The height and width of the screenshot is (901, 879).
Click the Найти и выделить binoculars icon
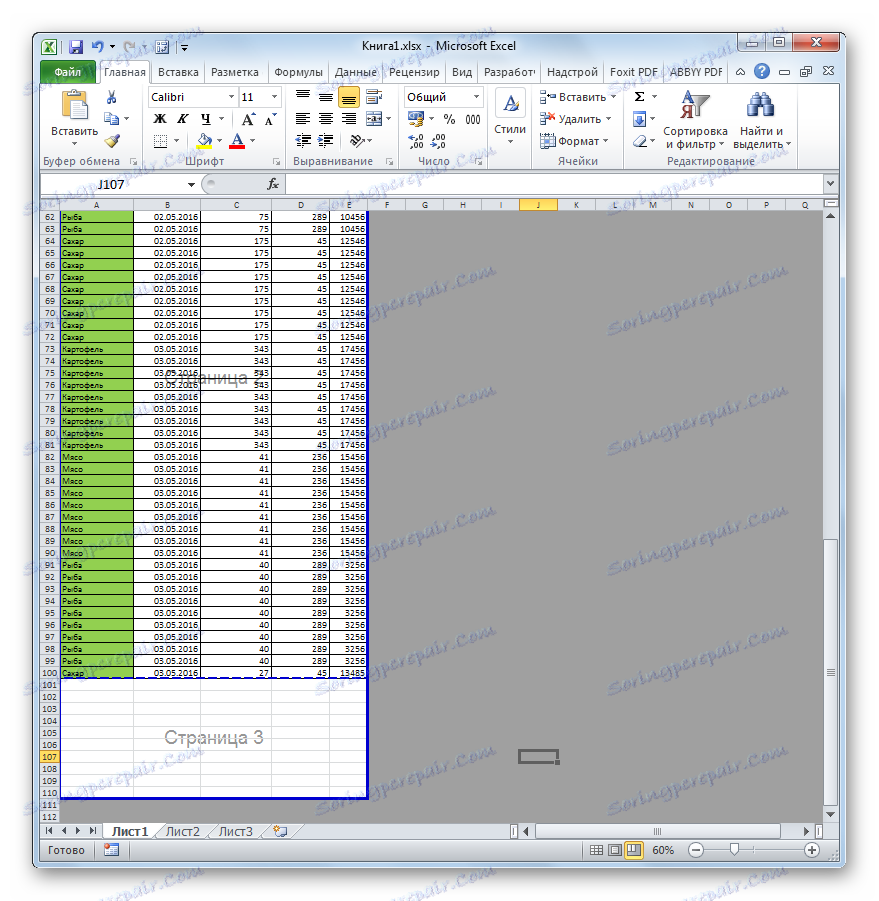click(760, 103)
